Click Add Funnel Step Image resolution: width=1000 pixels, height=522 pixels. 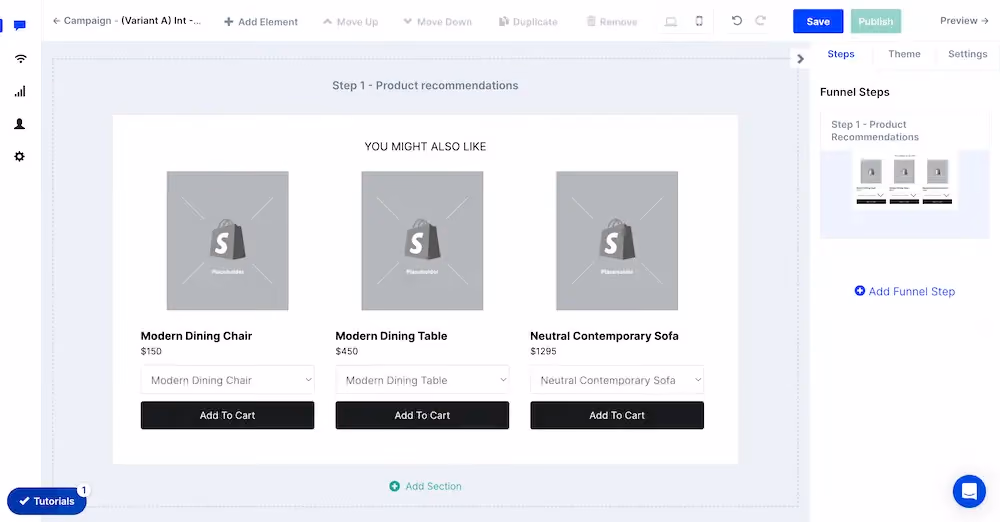click(x=904, y=291)
